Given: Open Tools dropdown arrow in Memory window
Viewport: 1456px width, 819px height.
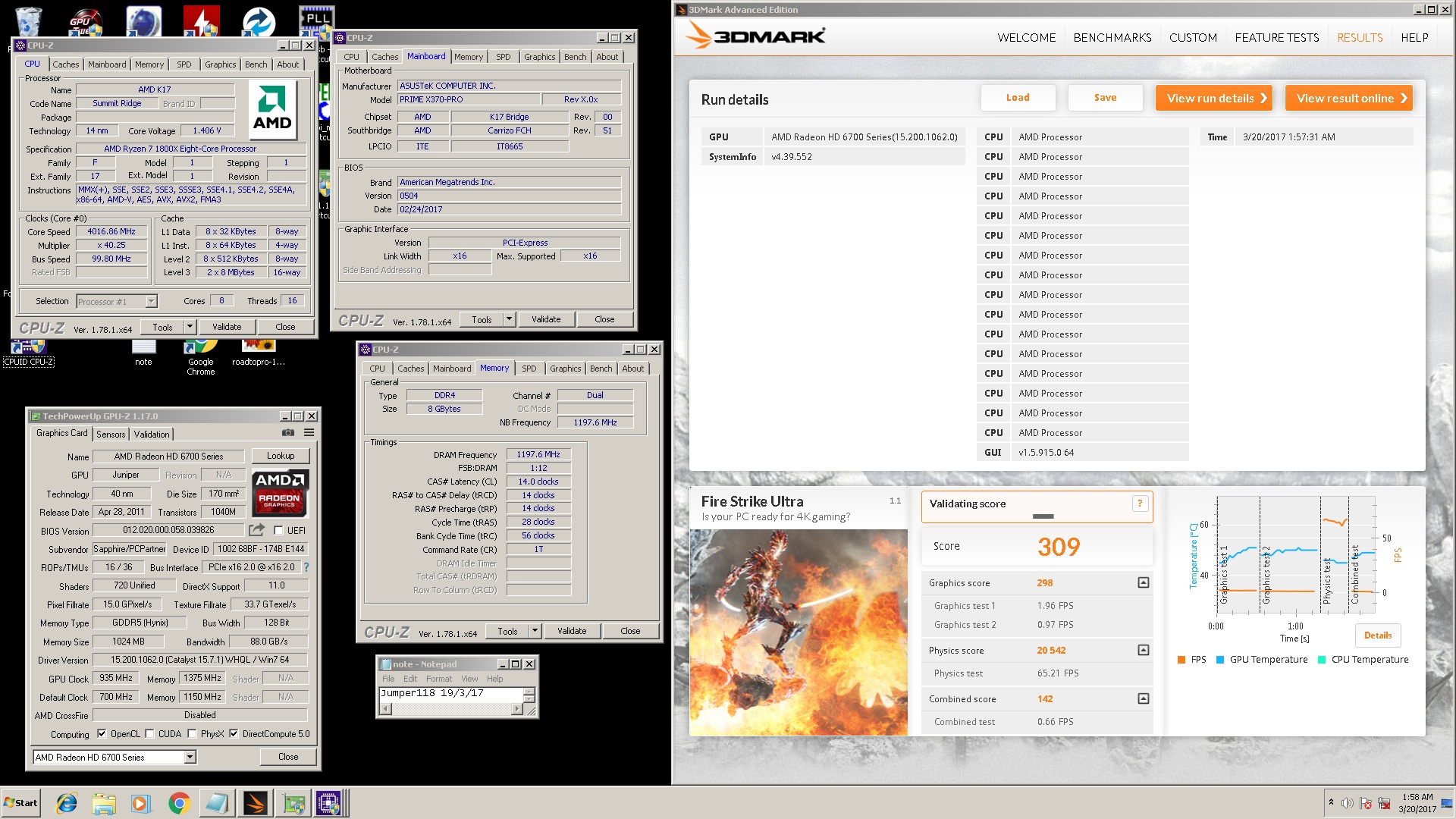Looking at the screenshot, I should pos(535,631).
